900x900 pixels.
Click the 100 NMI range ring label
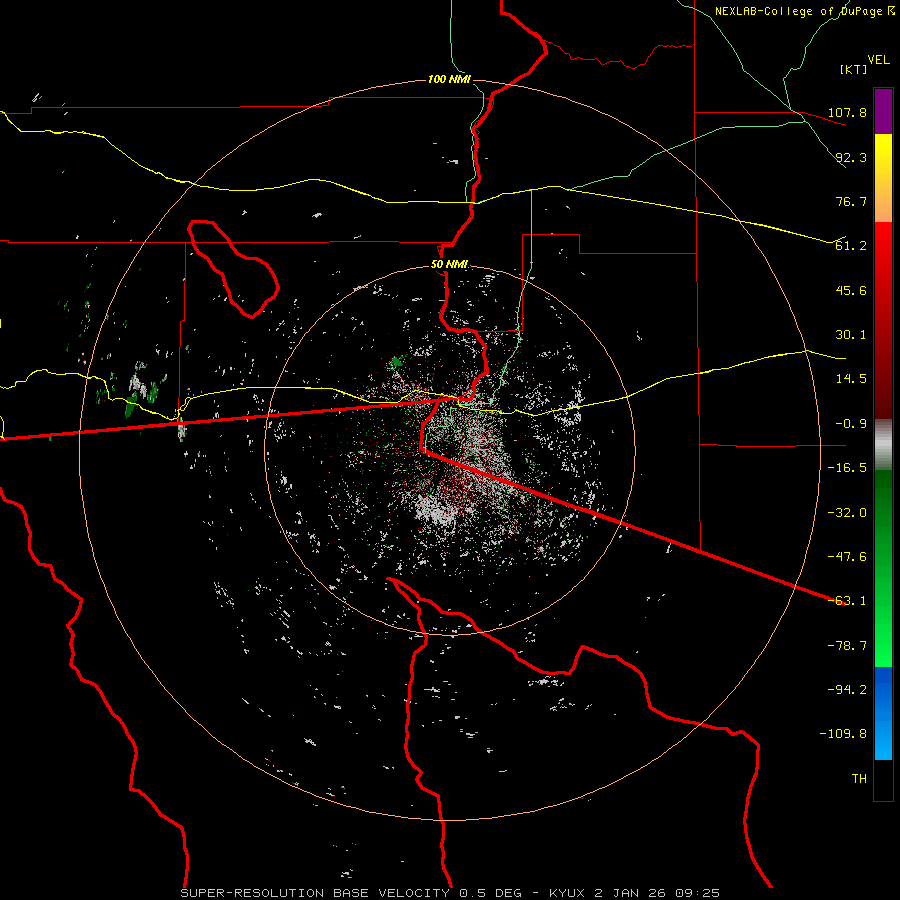click(449, 79)
